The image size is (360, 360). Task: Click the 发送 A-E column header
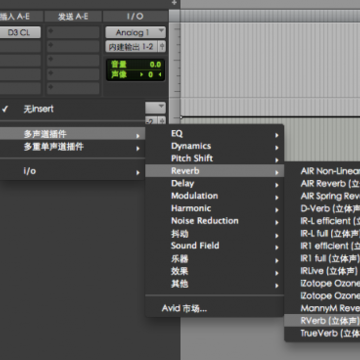coord(73,17)
